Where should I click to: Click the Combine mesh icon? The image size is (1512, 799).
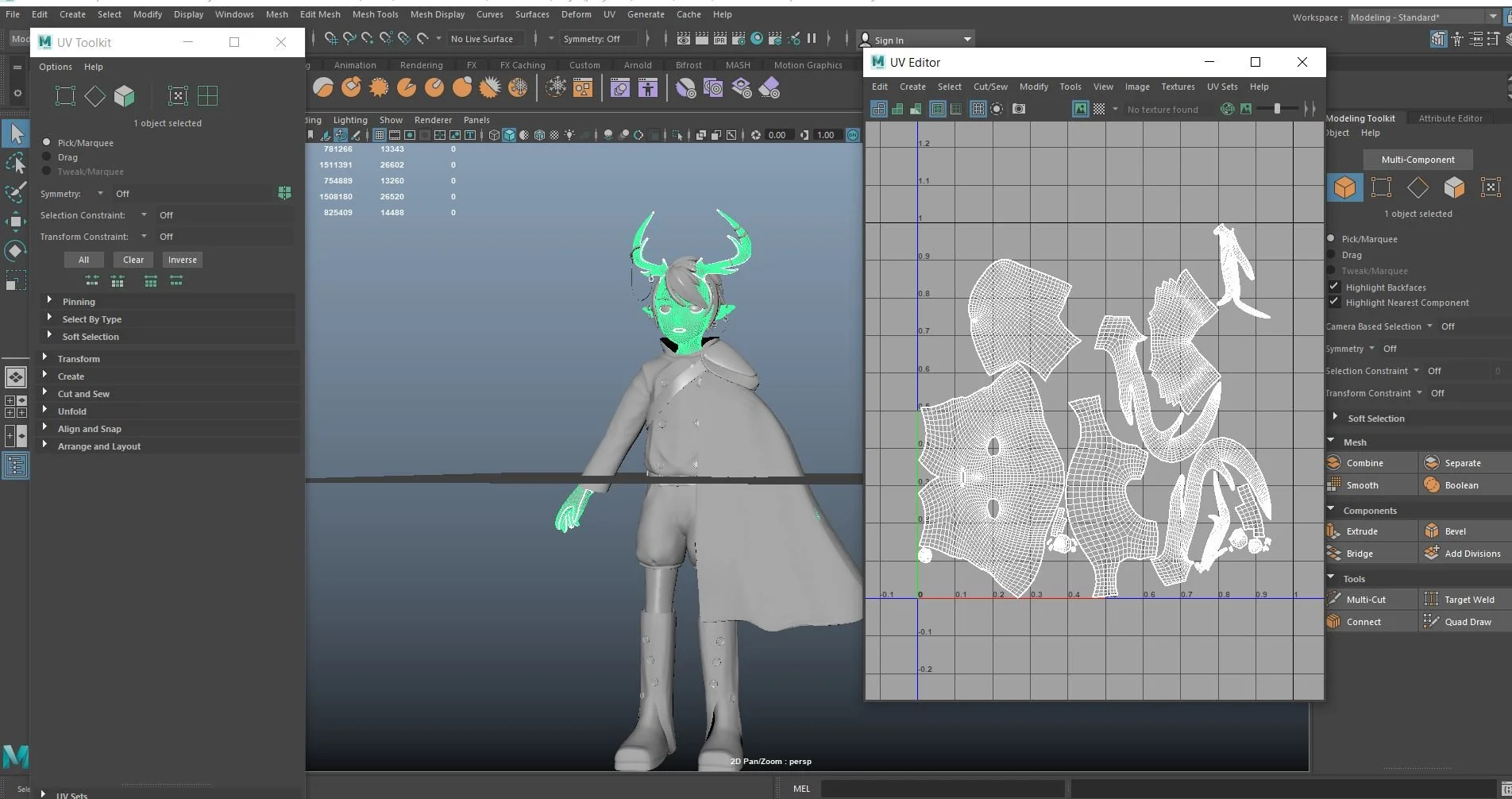pos(1334,463)
